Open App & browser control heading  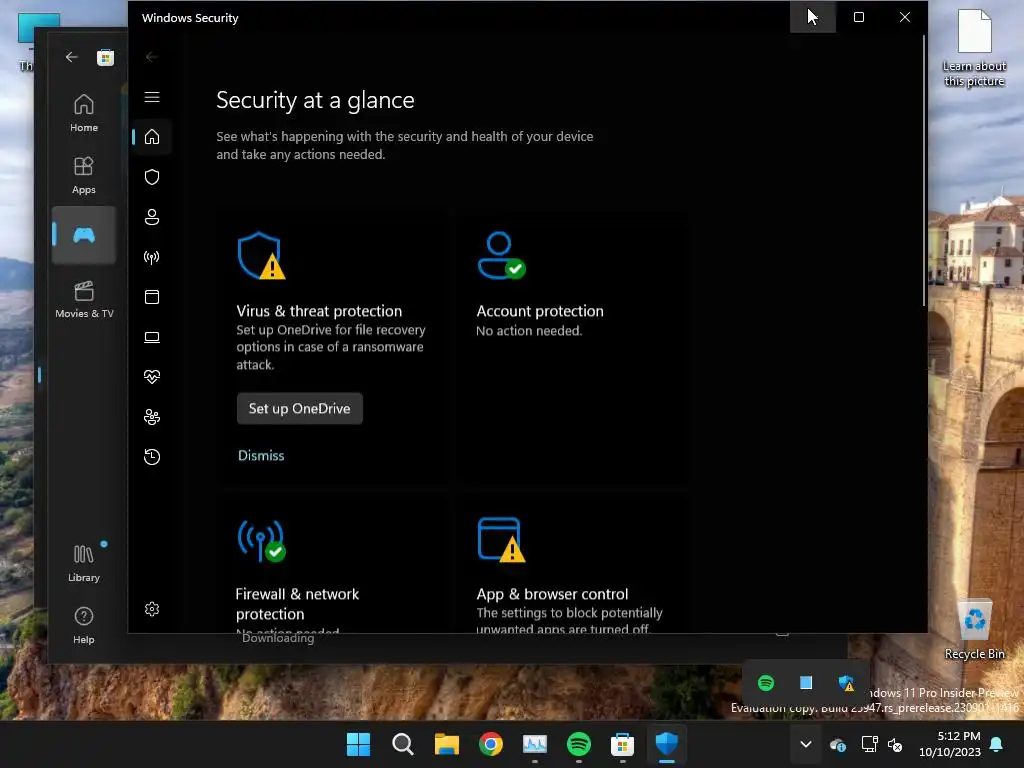552,594
